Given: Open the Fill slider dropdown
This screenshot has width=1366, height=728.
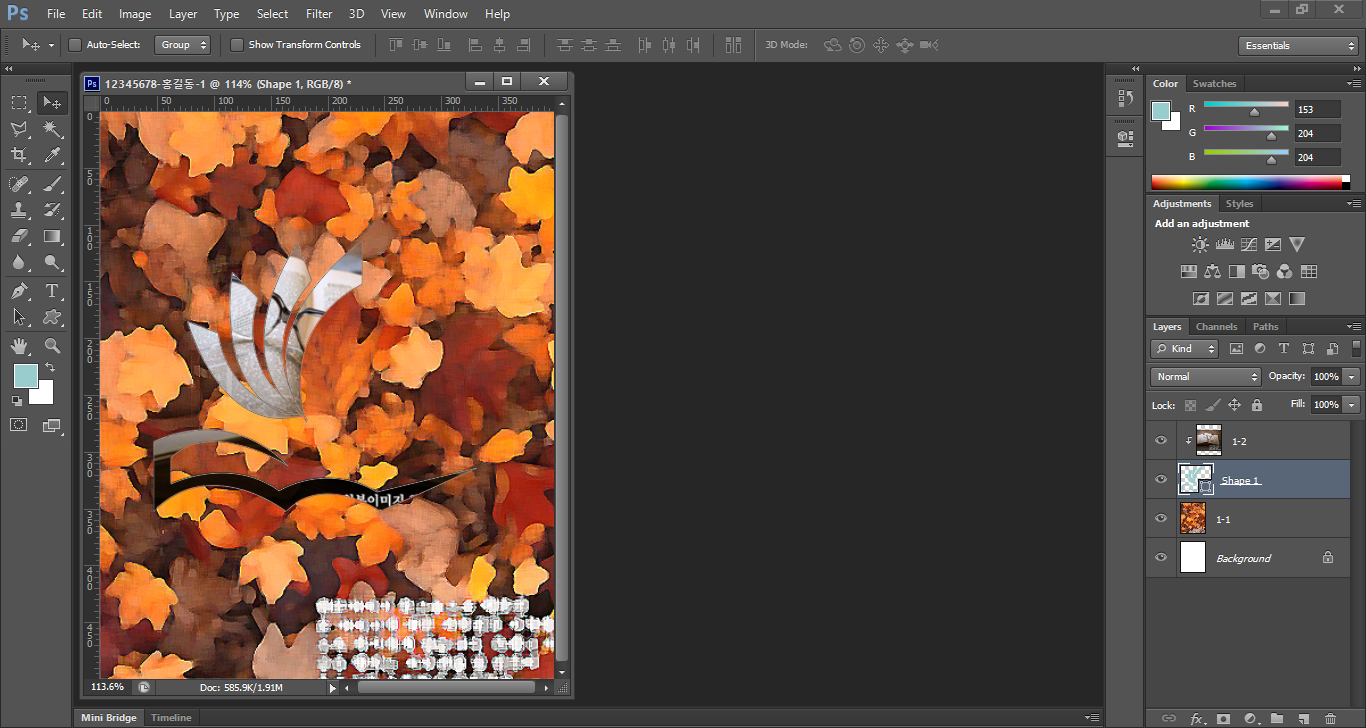Looking at the screenshot, I should 1352,405.
